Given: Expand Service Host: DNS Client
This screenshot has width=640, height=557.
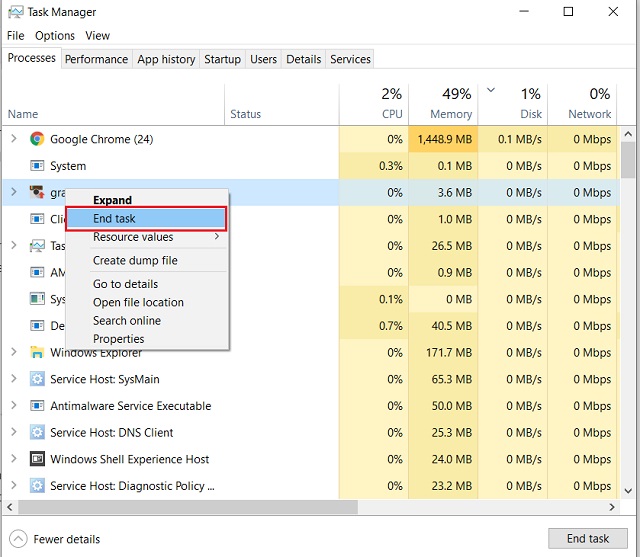Looking at the screenshot, I should pyautogui.click(x=14, y=432).
